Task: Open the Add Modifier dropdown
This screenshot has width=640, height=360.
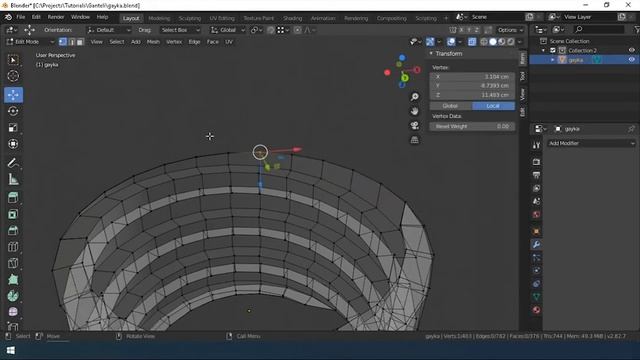Action: click(591, 143)
